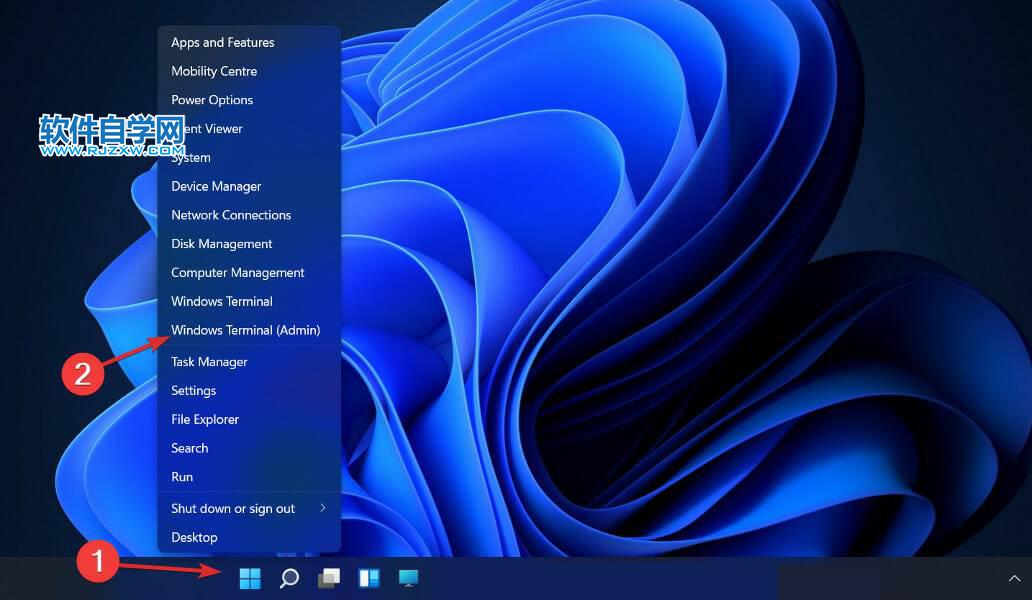Open taskbar Search magnifier icon
The height and width of the screenshot is (600, 1032).
[290, 578]
